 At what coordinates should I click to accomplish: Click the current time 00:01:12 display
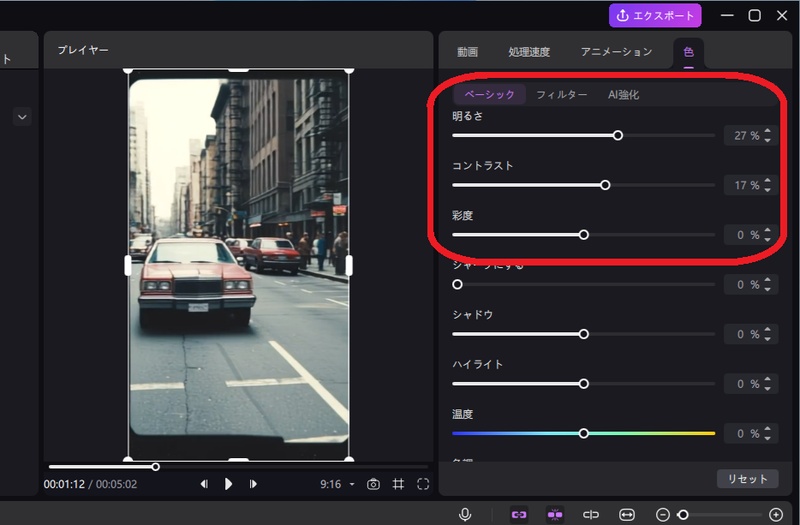click(x=64, y=484)
